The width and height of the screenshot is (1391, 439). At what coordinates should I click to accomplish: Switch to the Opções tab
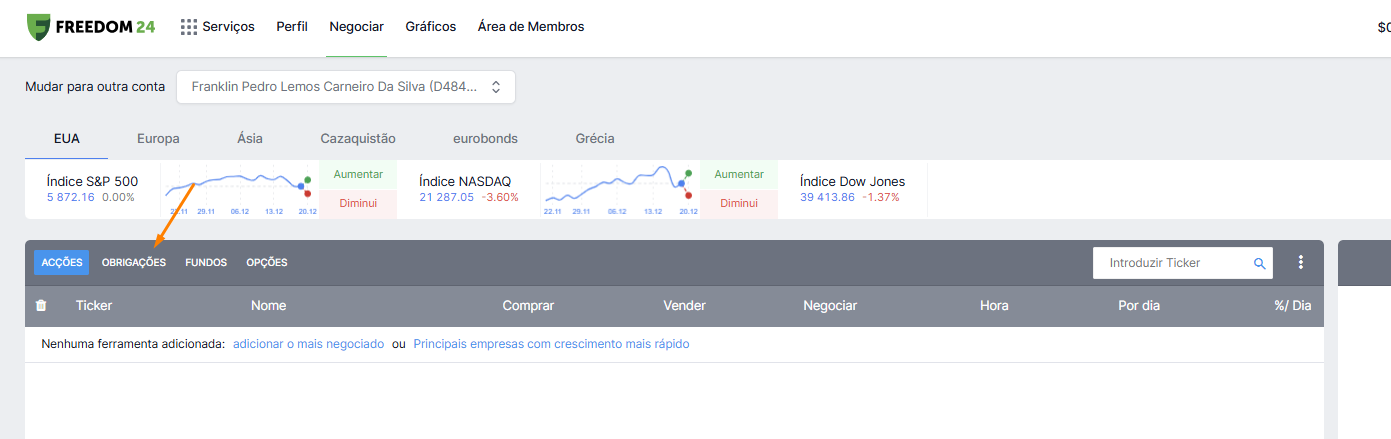pyautogui.click(x=267, y=262)
